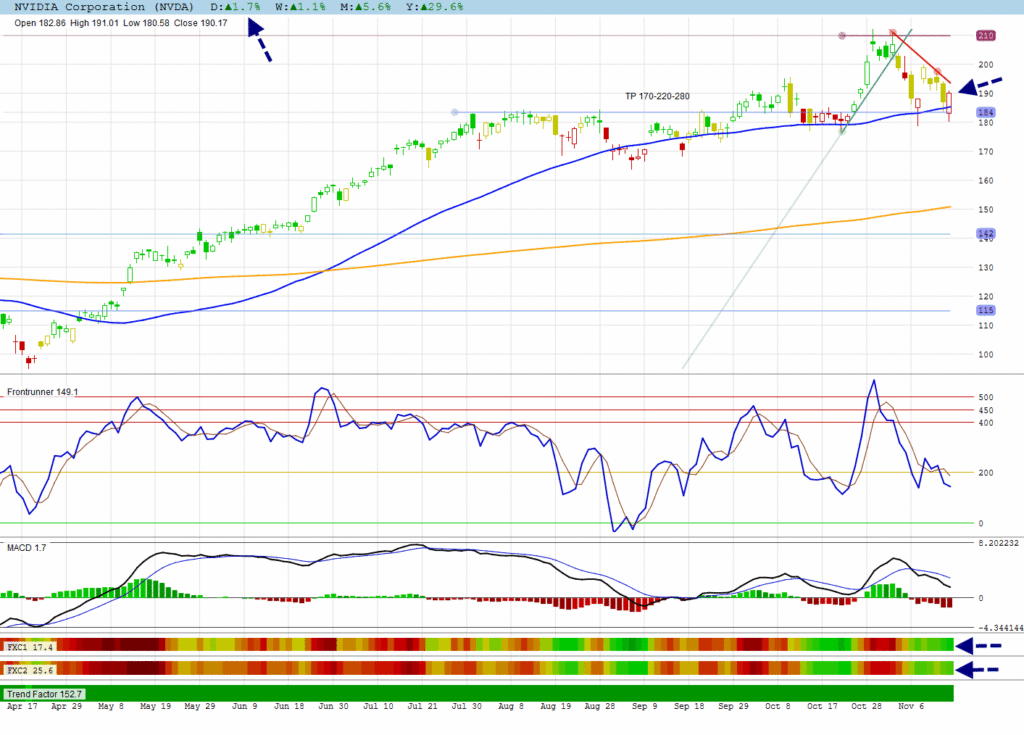Select the 142 price level tag
The image size is (1024, 735).
(984, 234)
